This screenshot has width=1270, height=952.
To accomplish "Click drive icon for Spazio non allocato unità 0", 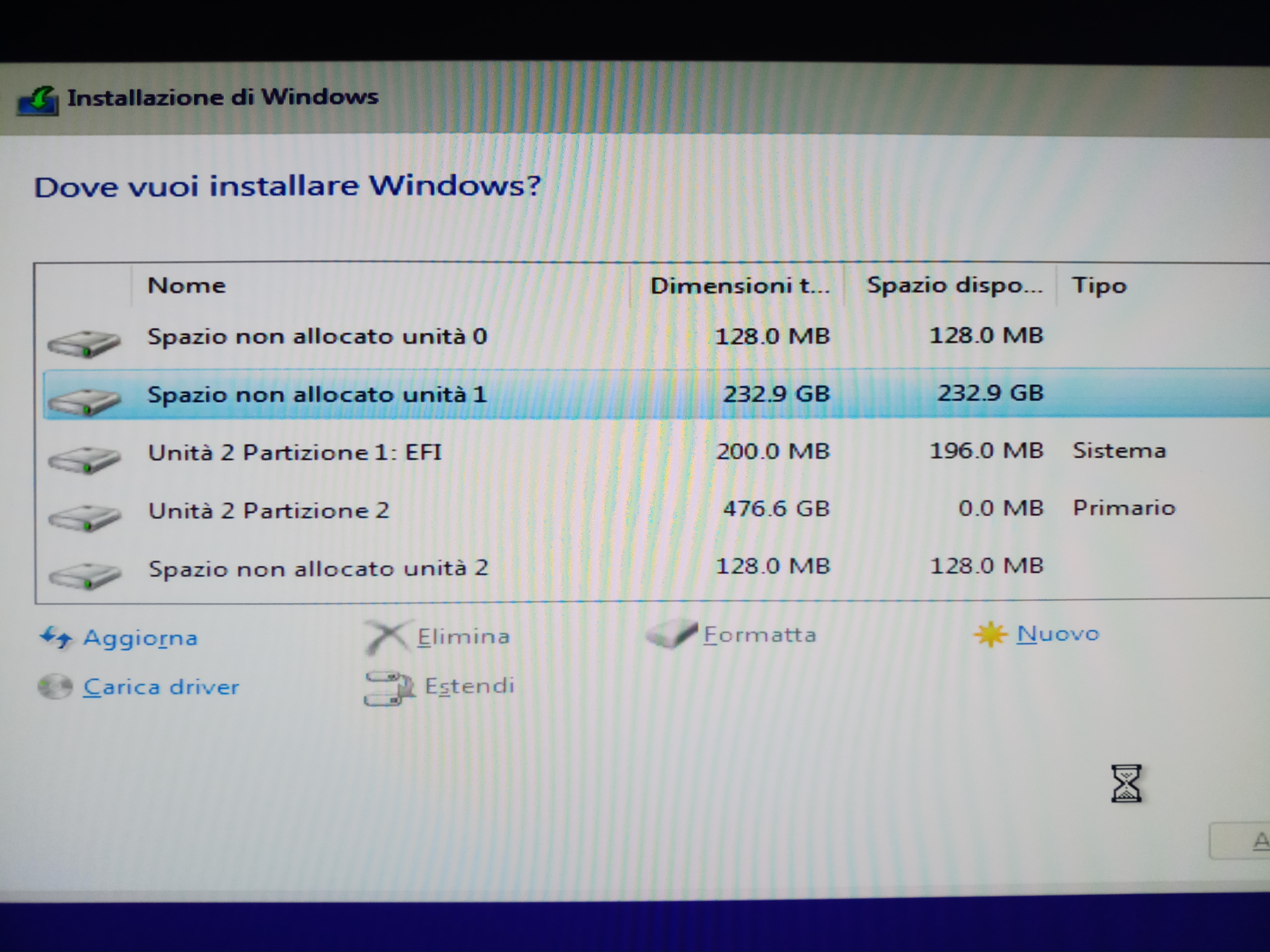I will (84, 343).
